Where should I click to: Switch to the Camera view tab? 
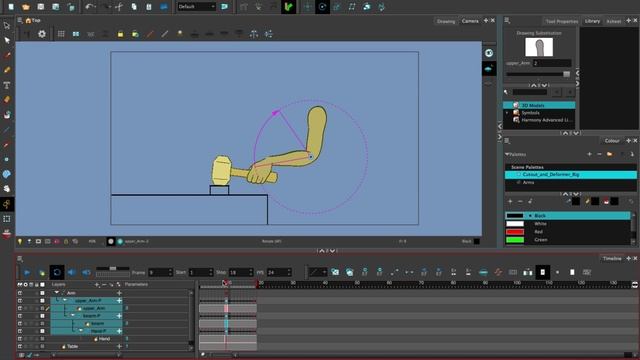470,21
